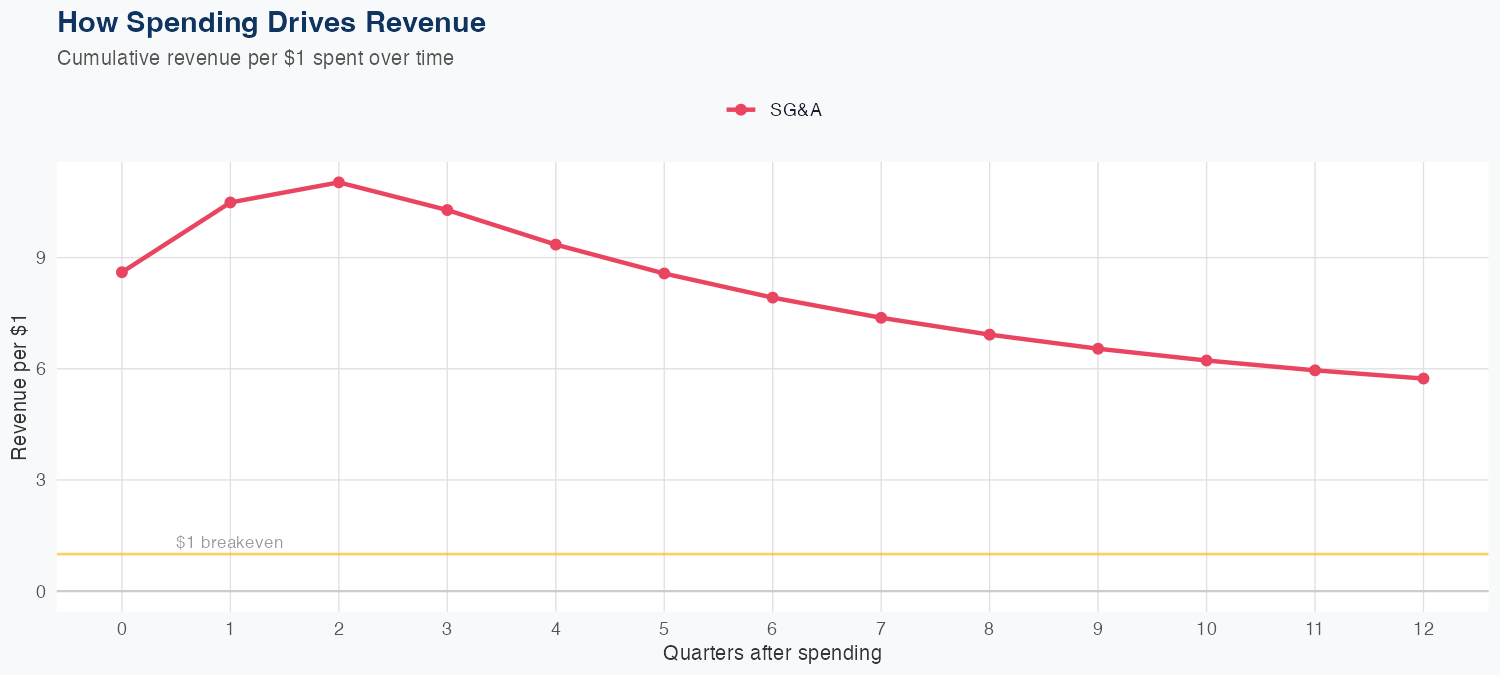Image resolution: width=1500 pixels, height=675 pixels.
Task: Select the peak data point at quarter 2
Action: pos(339,182)
